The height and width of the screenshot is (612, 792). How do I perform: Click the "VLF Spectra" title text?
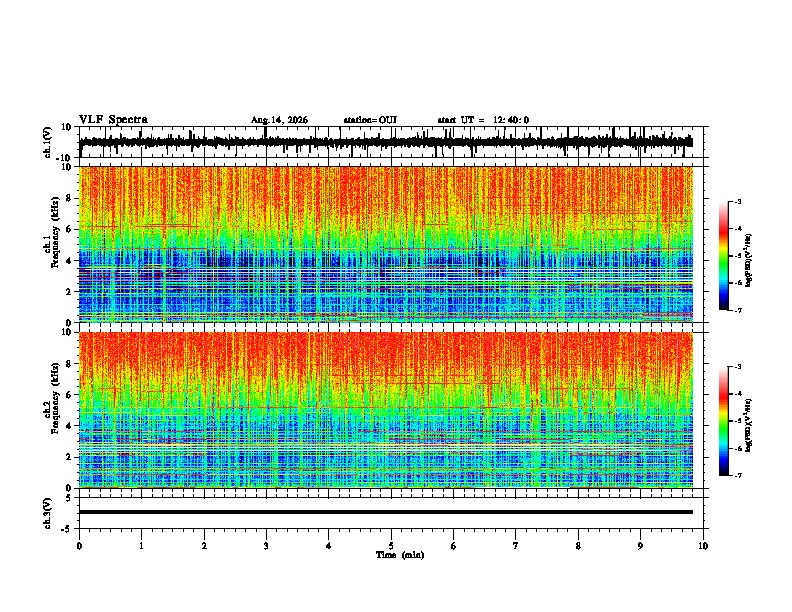(113, 120)
